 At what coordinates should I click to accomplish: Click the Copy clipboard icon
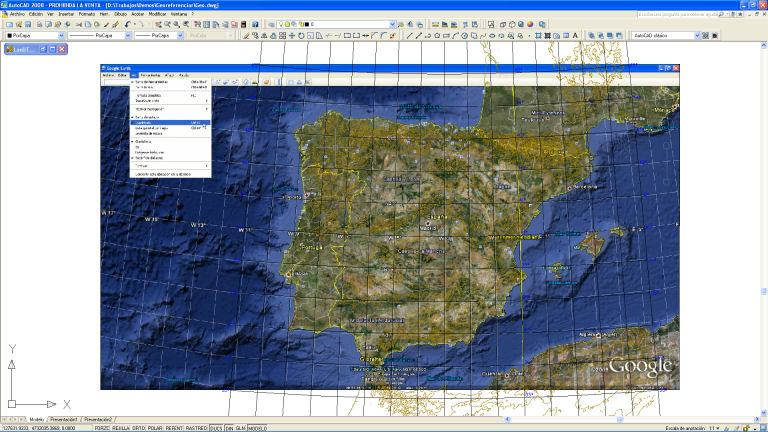[x=88, y=24]
